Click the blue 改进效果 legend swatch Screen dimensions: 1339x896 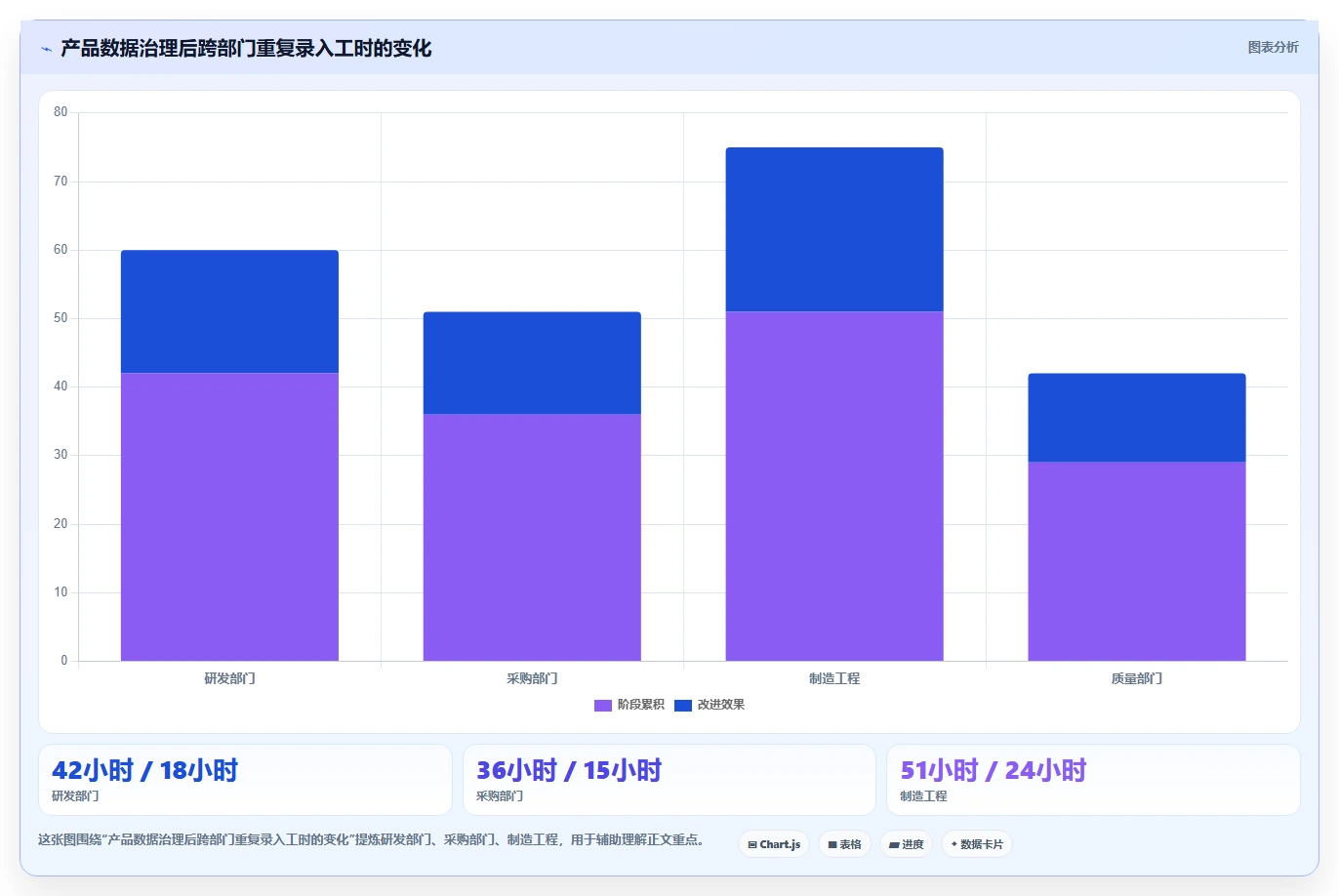pyautogui.click(x=683, y=705)
